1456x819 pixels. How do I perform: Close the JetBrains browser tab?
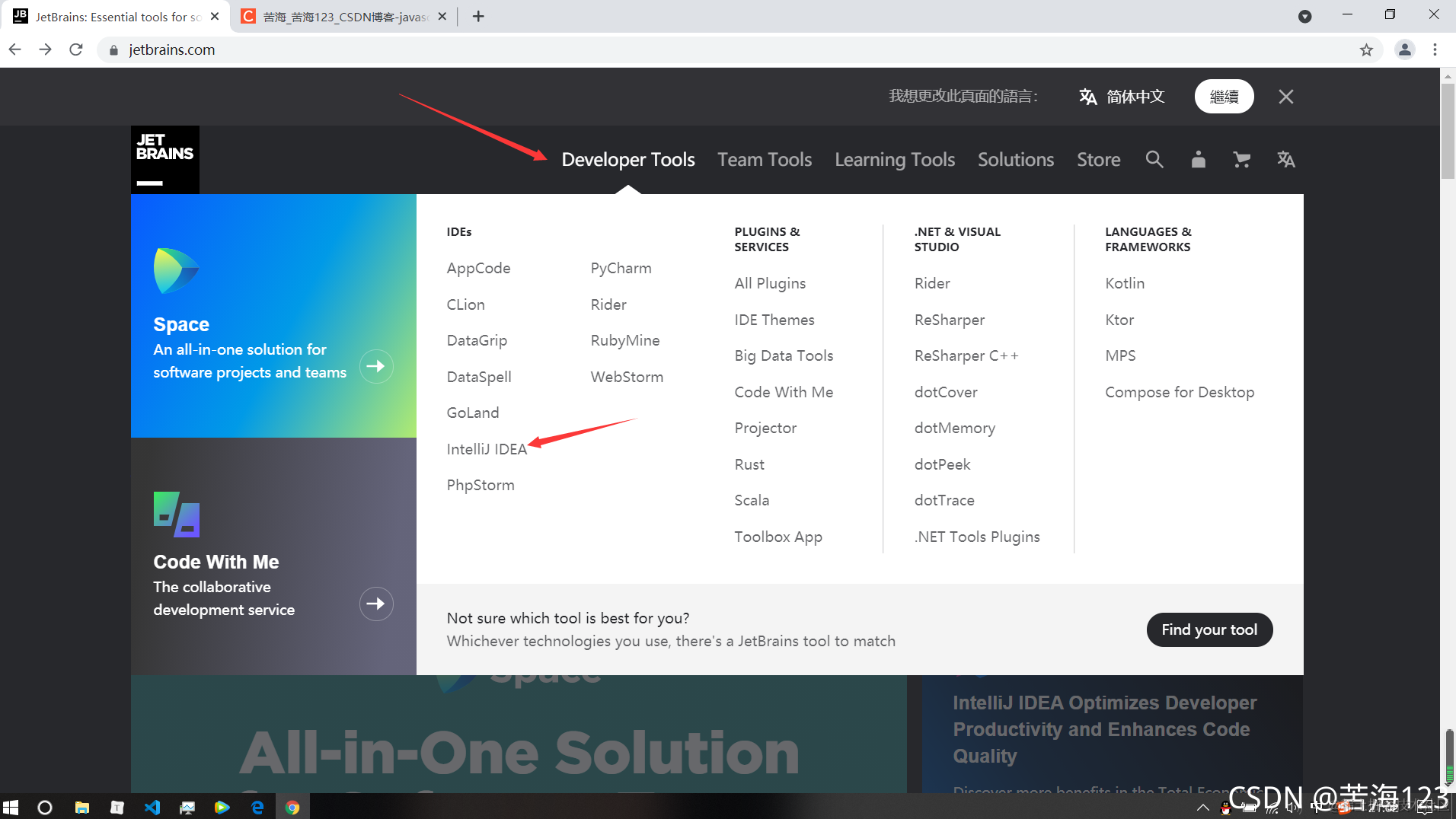[x=215, y=16]
